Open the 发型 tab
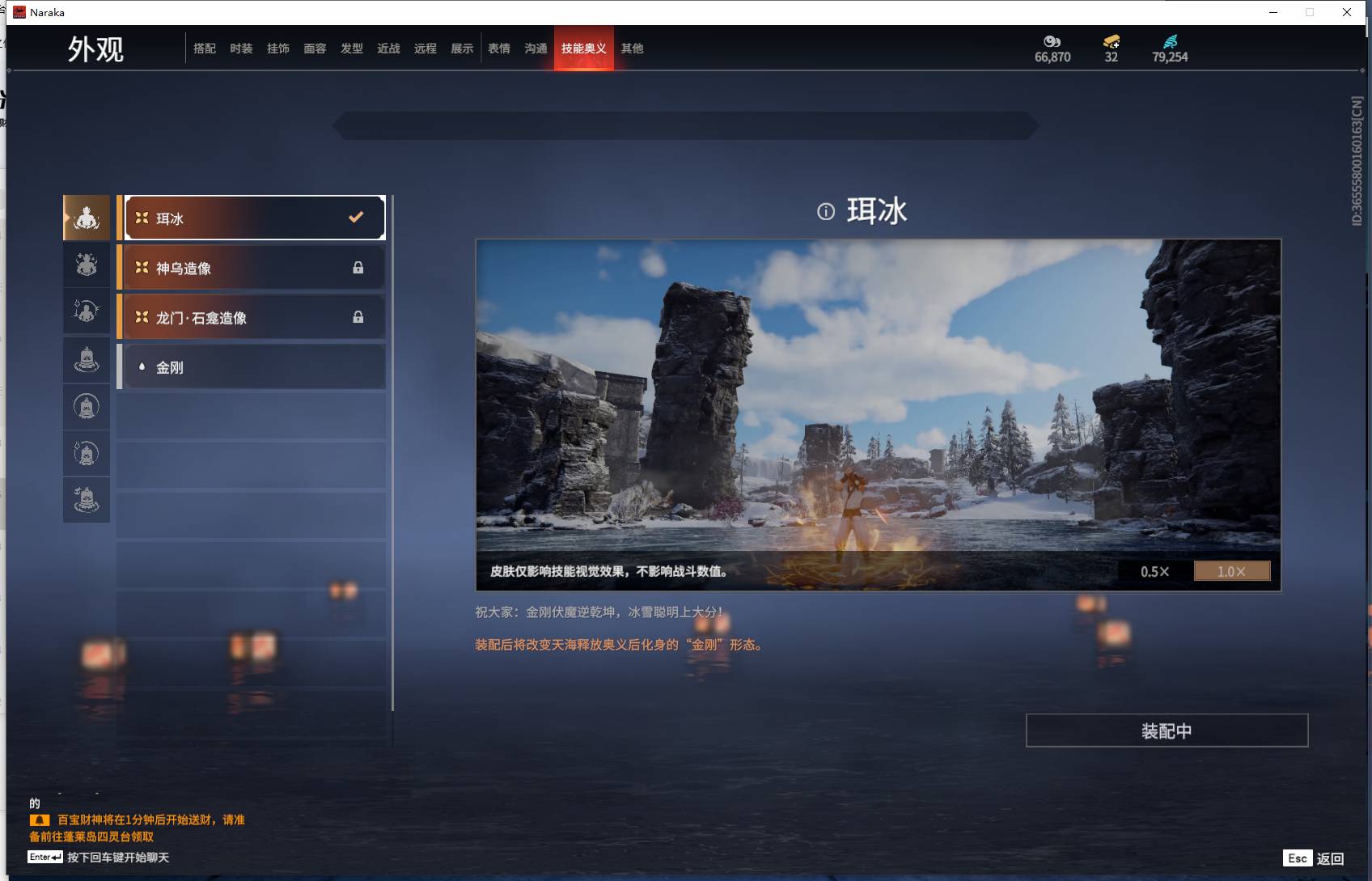Viewport: 1372px width, 881px height. click(352, 49)
